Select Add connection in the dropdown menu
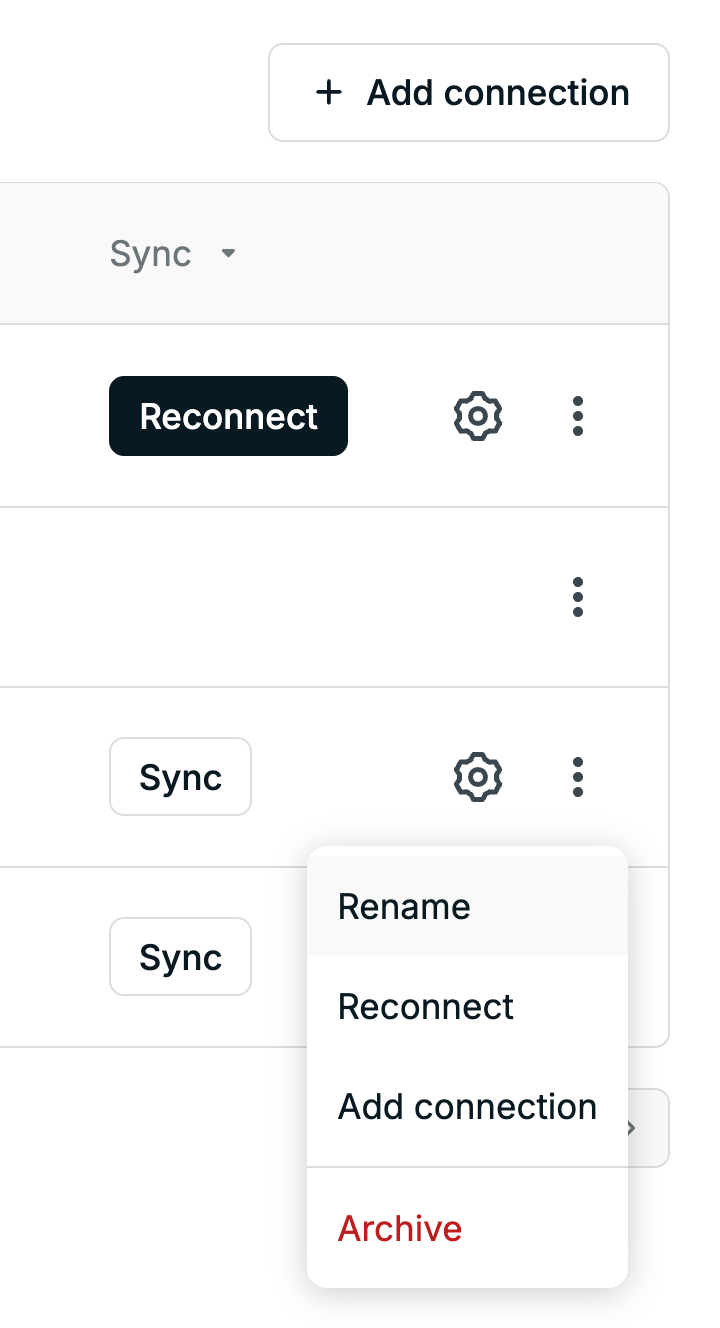 [467, 1107]
